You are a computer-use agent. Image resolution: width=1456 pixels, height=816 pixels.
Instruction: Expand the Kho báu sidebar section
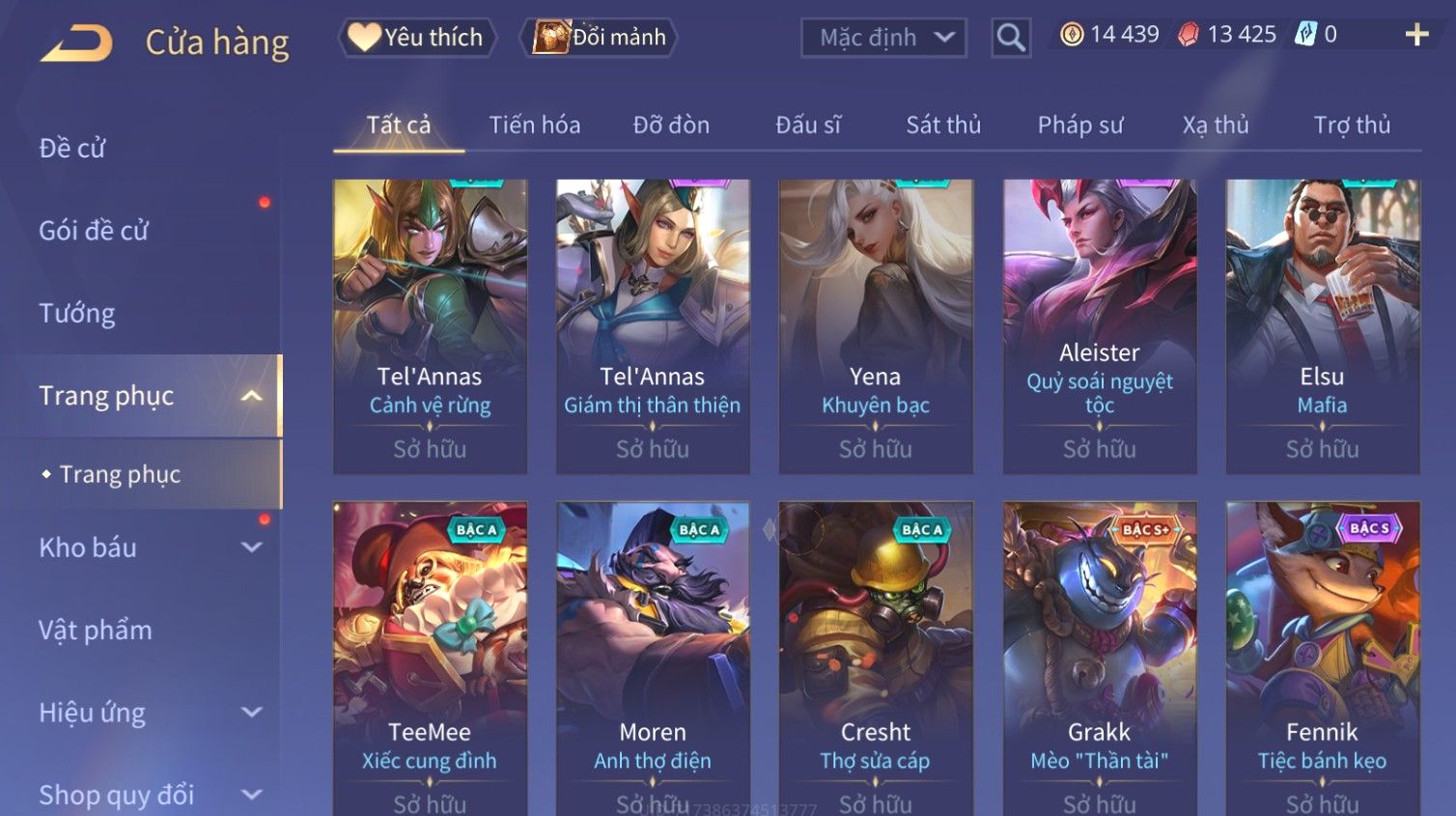click(x=251, y=548)
